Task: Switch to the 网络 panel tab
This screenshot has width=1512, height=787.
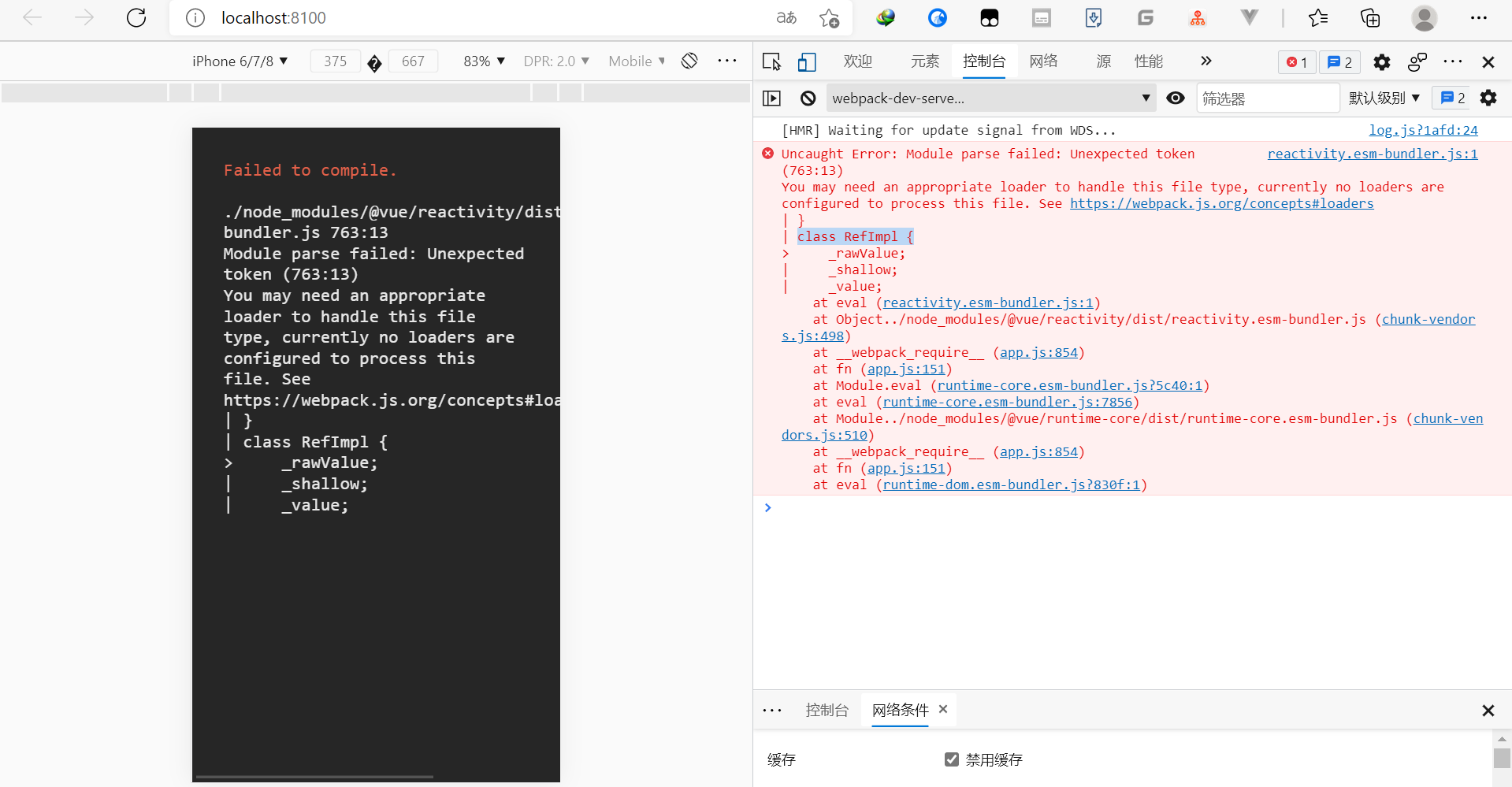Action: [1043, 61]
